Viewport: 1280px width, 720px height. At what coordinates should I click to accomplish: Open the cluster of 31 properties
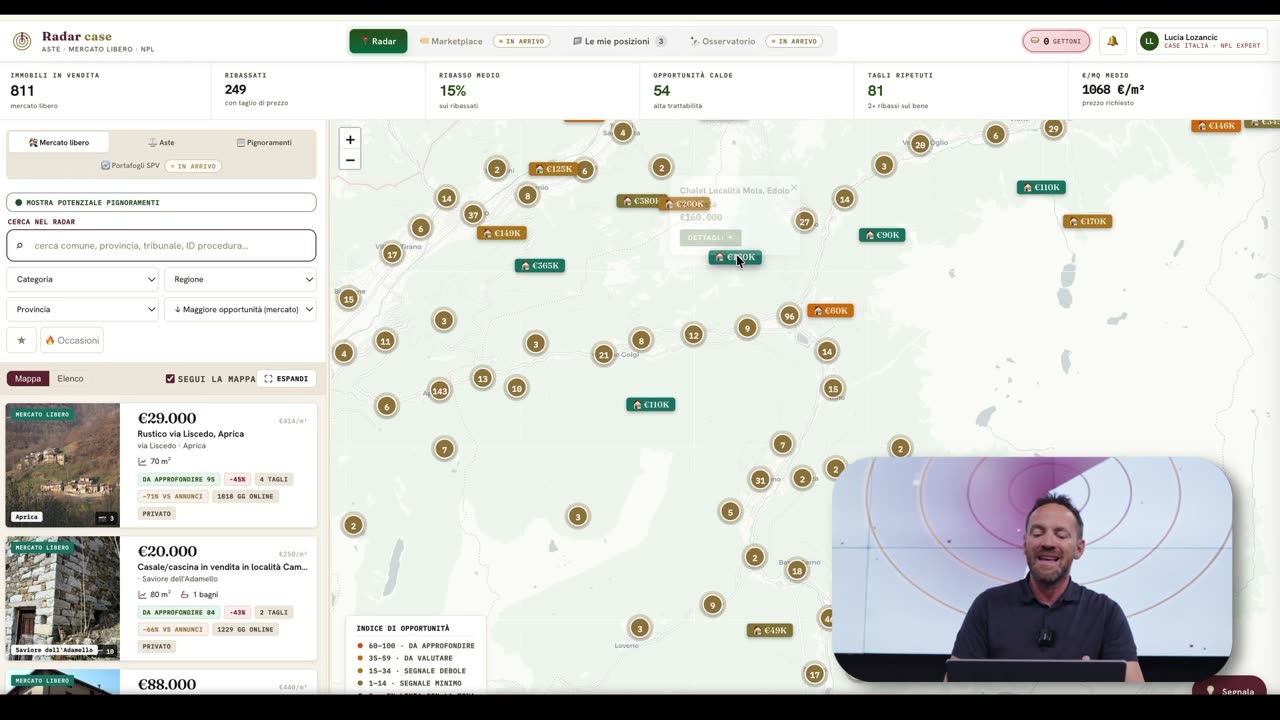(x=761, y=480)
